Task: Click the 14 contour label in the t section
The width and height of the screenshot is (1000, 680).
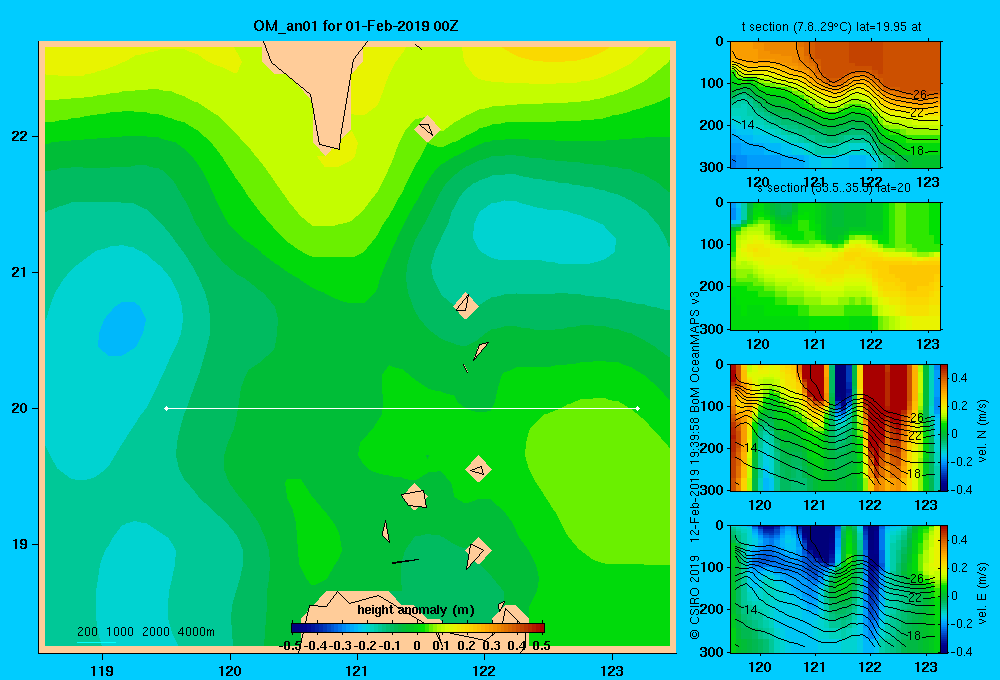Action: (x=748, y=125)
